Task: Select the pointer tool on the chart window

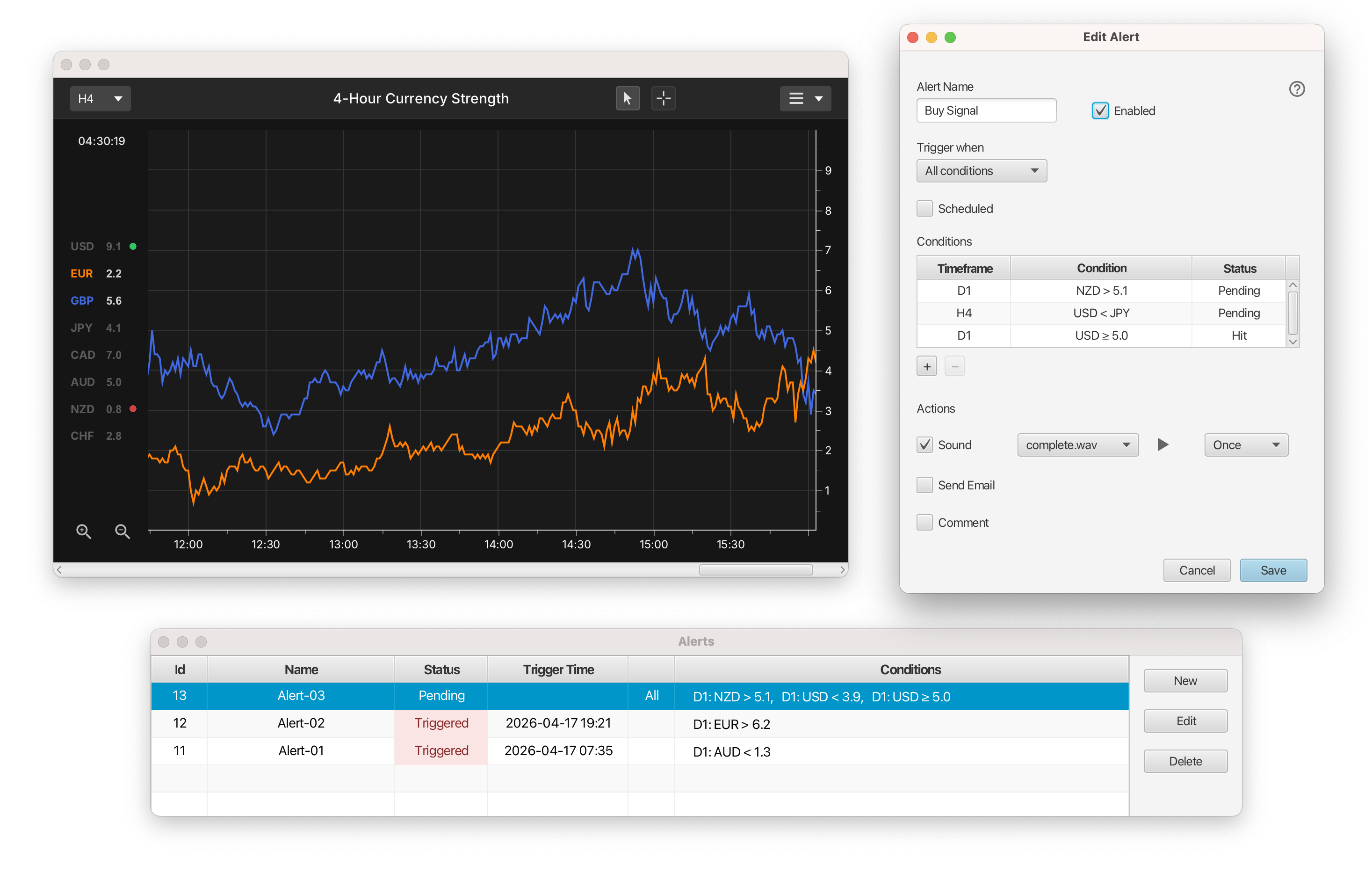Action: click(x=628, y=98)
